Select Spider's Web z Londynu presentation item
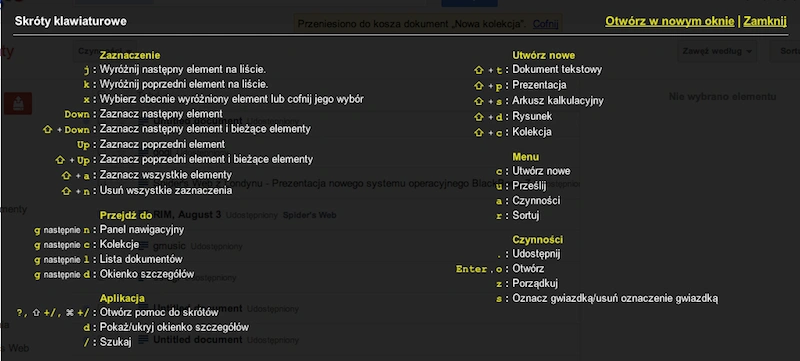This screenshot has height=361, width=800. coord(365,183)
